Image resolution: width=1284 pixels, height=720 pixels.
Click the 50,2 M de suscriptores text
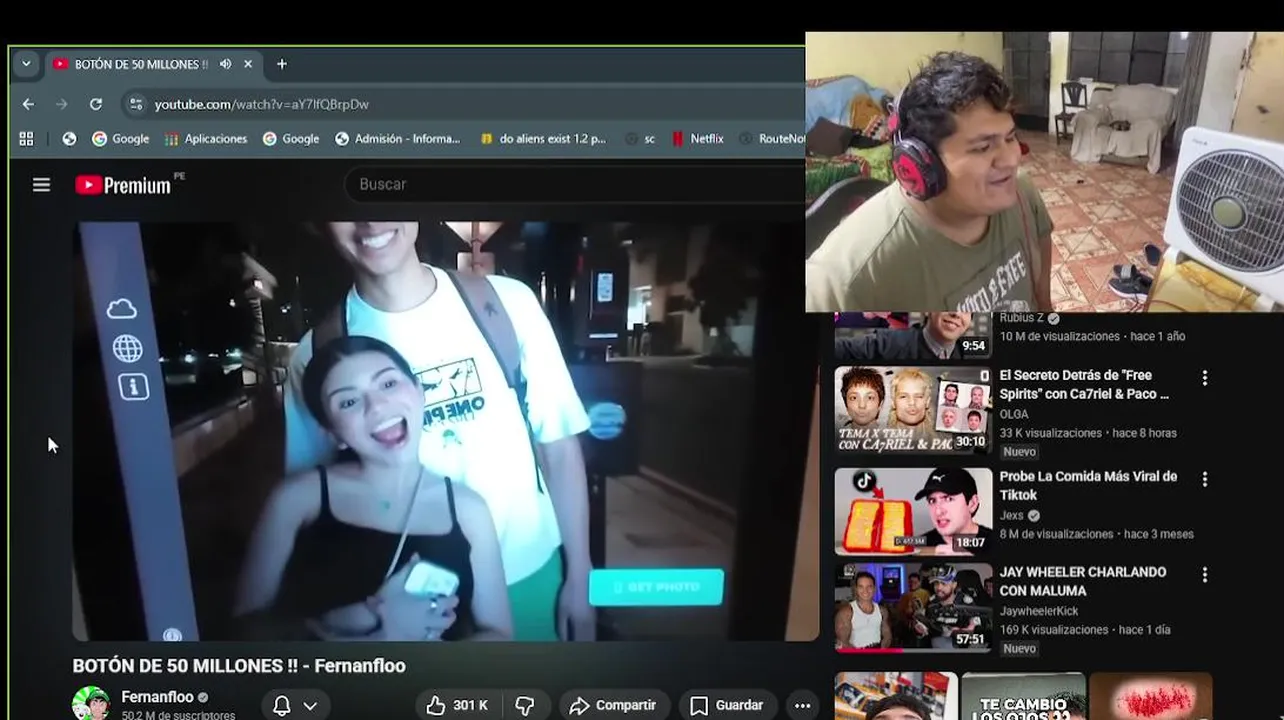178,715
